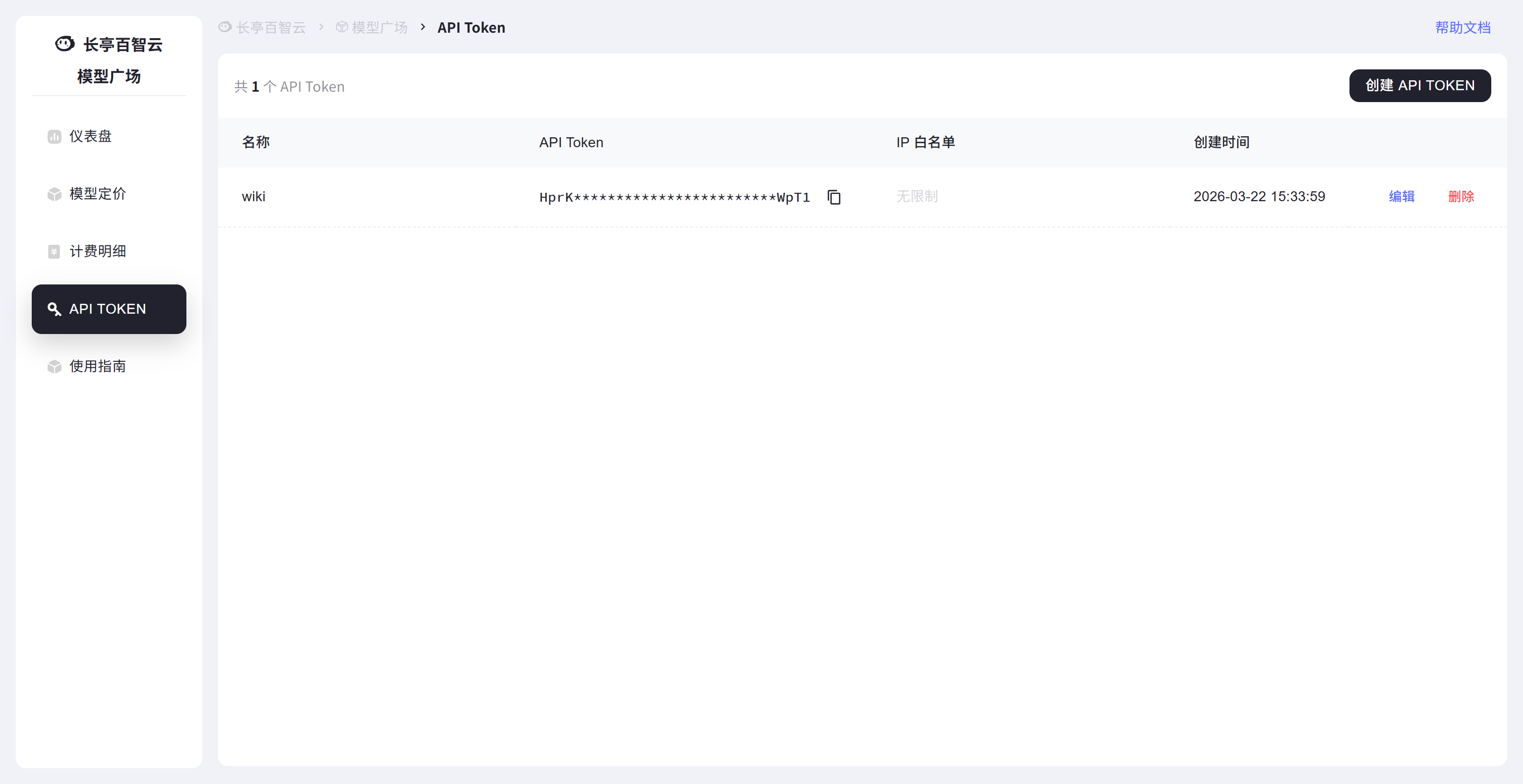1523x784 pixels.
Task: Open the 帮助文档 help link
Action: click(x=1463, y=28)
